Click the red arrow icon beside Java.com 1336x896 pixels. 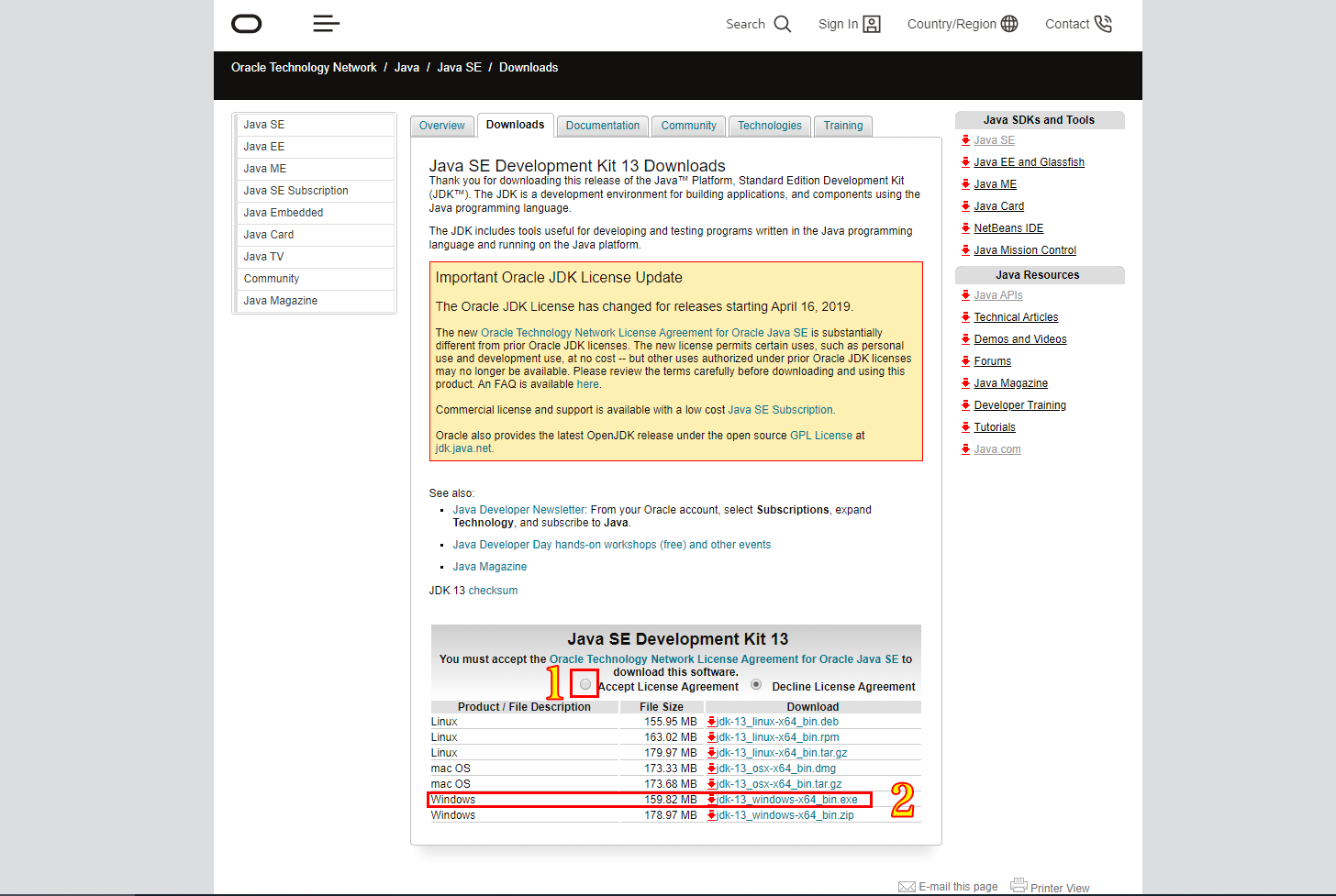(x=965, y=449)
